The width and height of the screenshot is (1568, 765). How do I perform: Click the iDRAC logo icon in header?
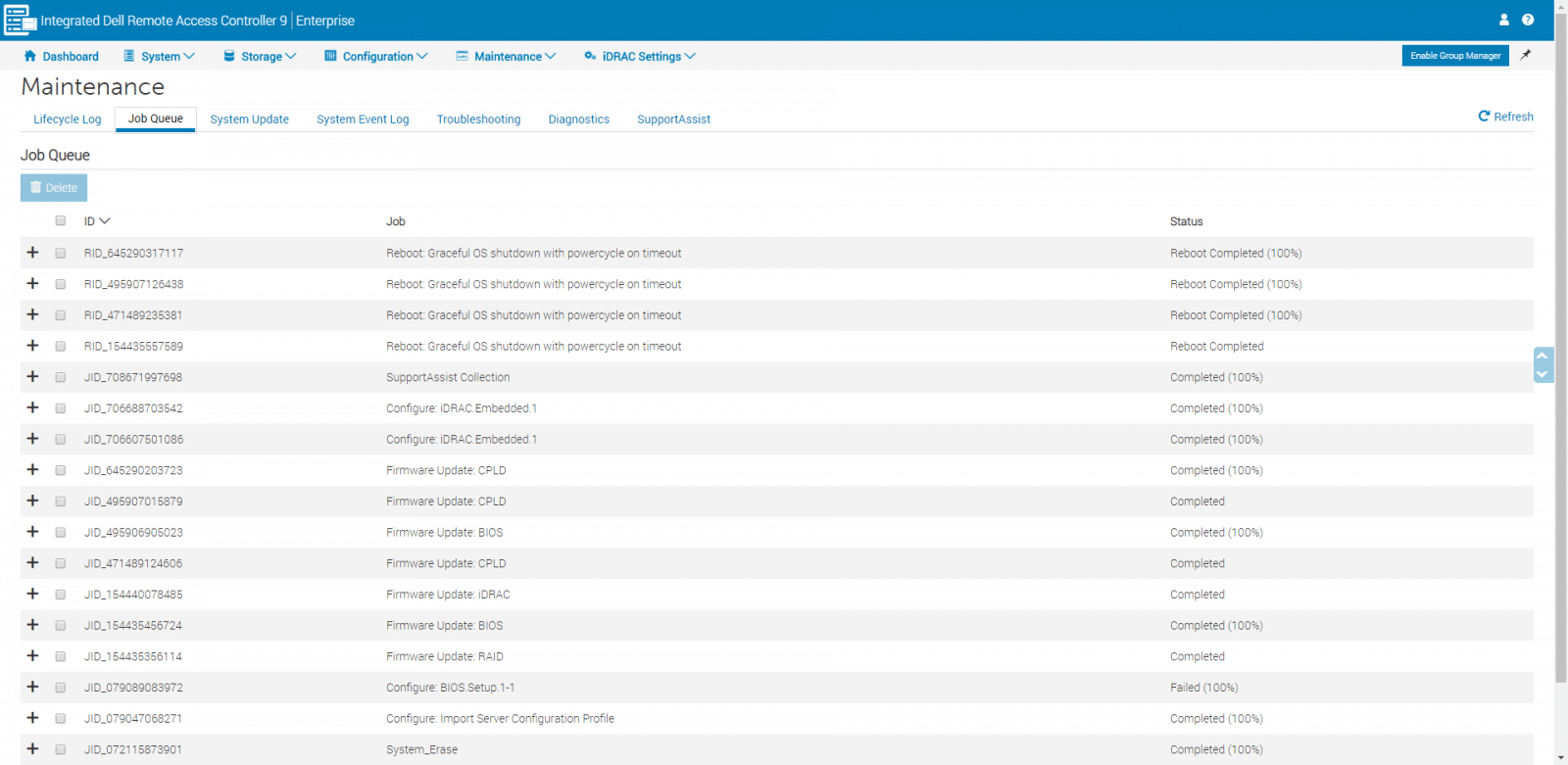tap(20, 20)
